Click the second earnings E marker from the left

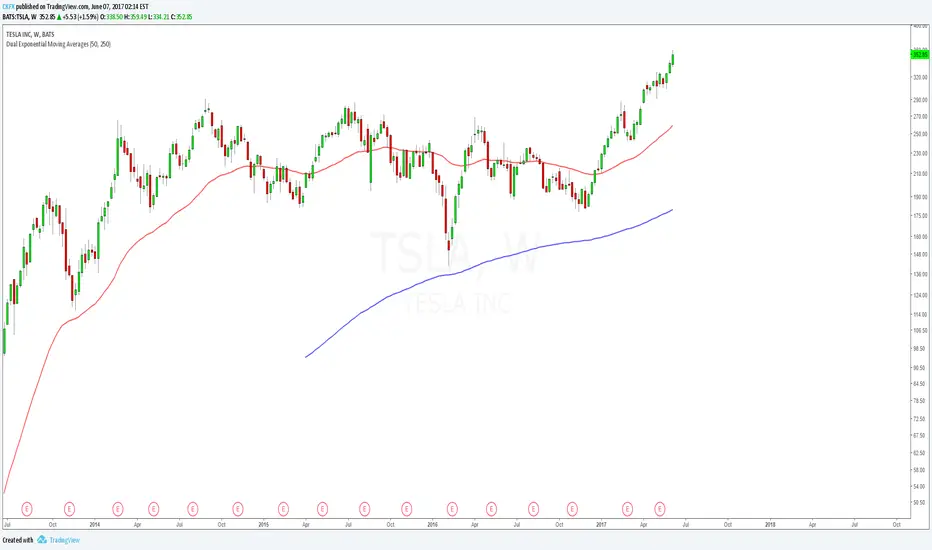coord(69,507)
